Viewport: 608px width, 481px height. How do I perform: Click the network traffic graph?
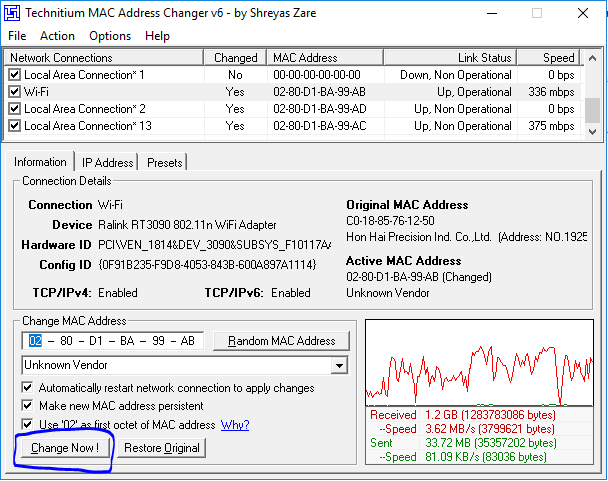(479, 363)
